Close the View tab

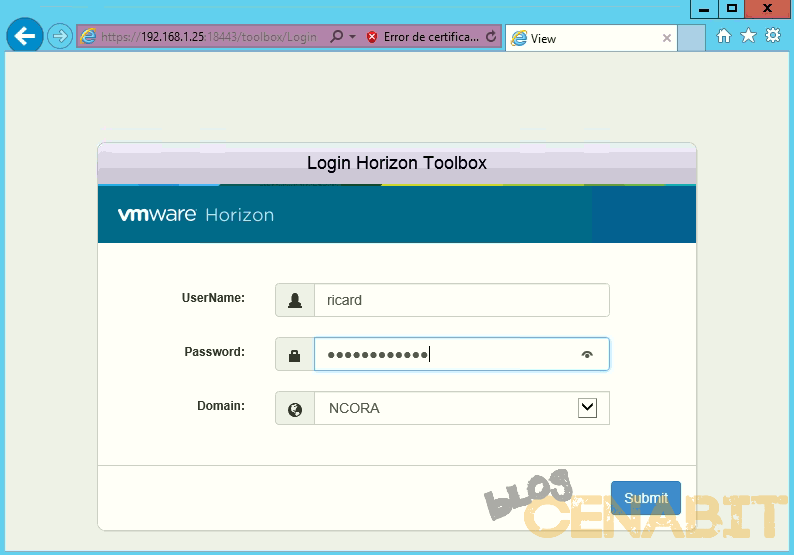point(667,38)
